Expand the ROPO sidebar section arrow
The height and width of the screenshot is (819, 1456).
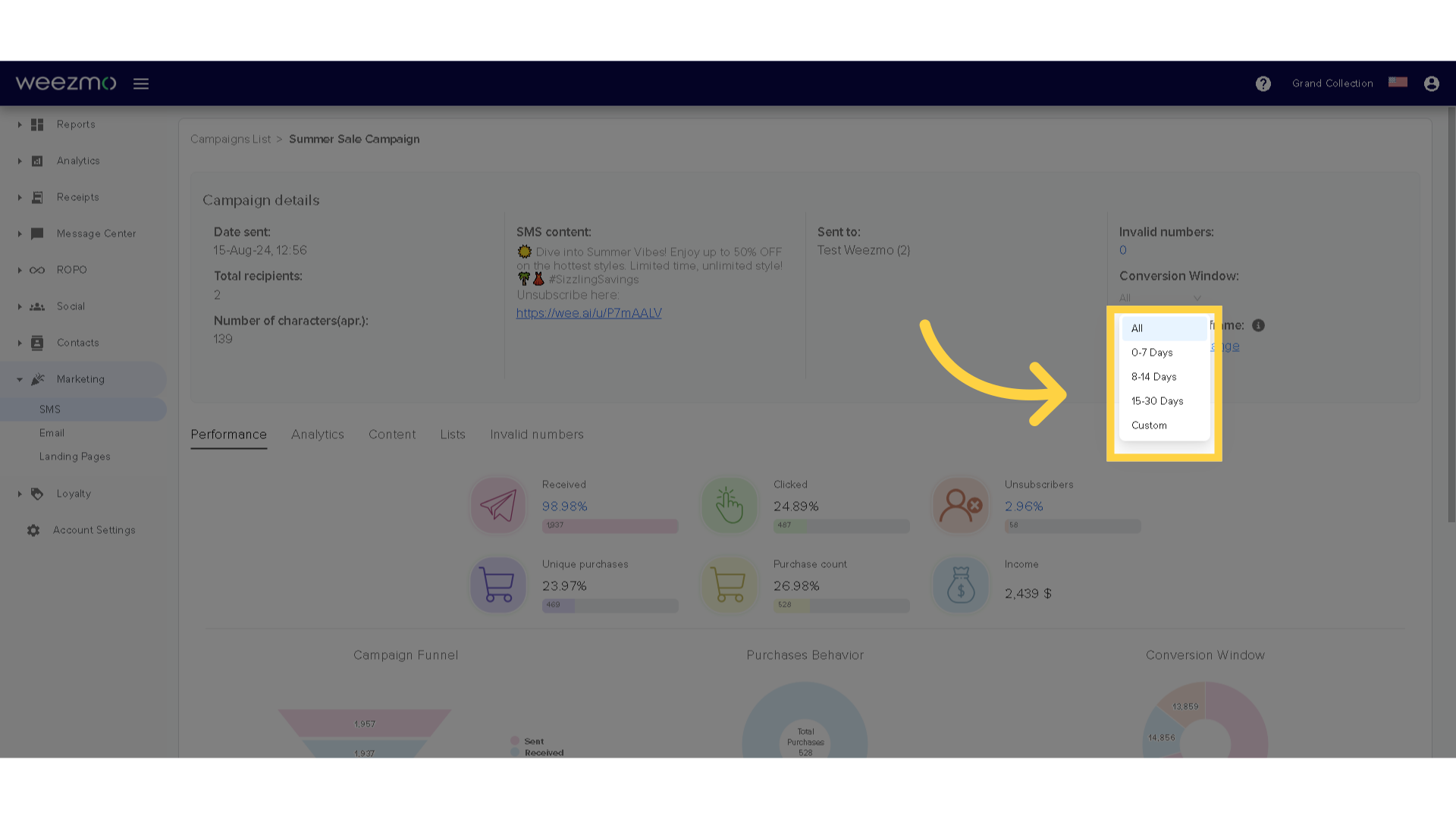[x=20, y=270]
